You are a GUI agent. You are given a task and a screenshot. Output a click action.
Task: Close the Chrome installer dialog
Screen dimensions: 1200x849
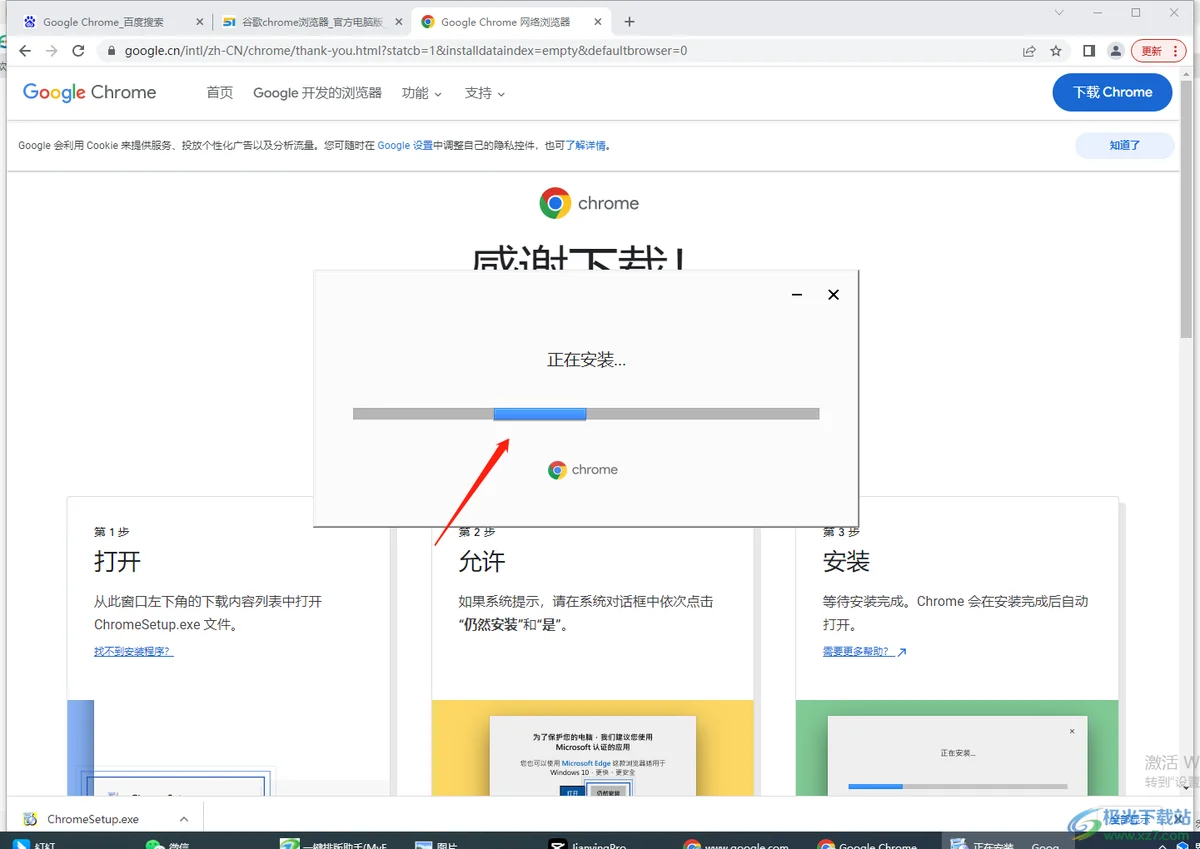(x=833, y=295)
